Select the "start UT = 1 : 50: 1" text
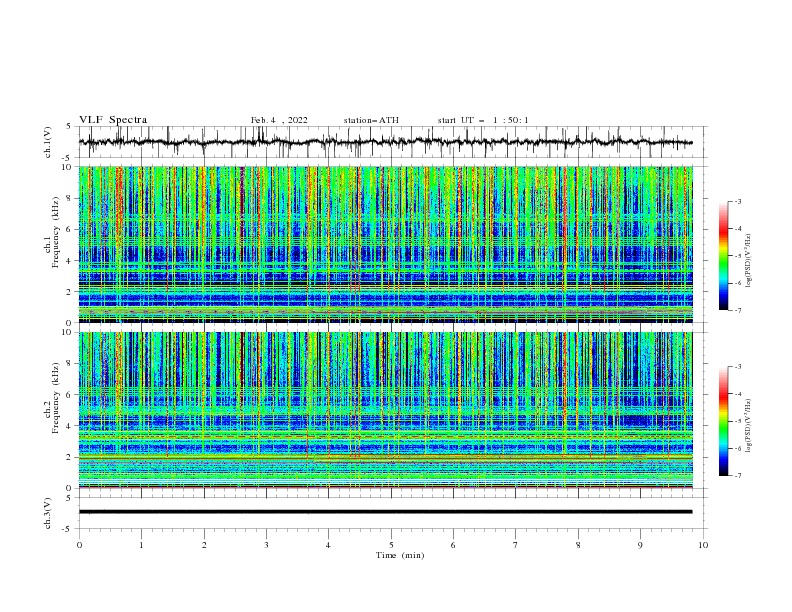792x612 pixels. click(483, 120)
